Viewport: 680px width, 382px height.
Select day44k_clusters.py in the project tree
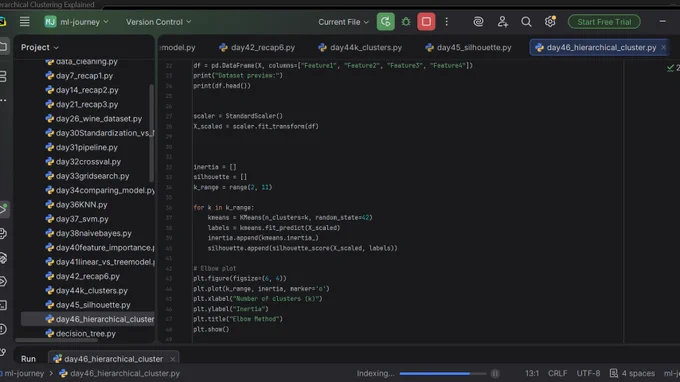tap(86, 291)
